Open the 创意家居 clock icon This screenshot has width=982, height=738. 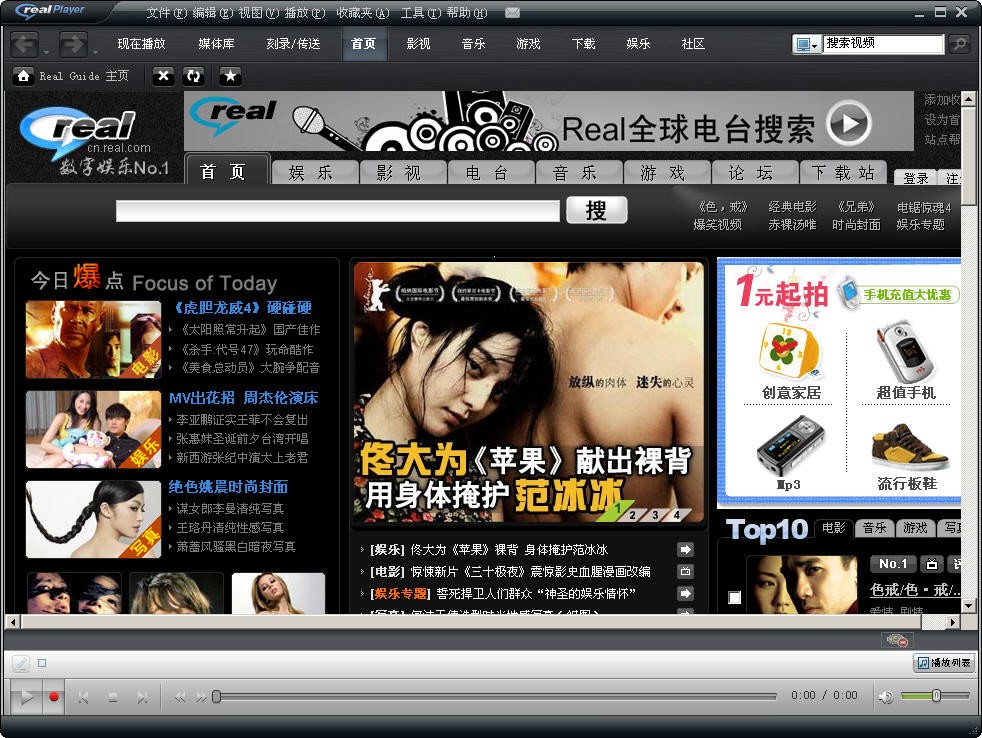pyautogui.click(x=790, y=350)
